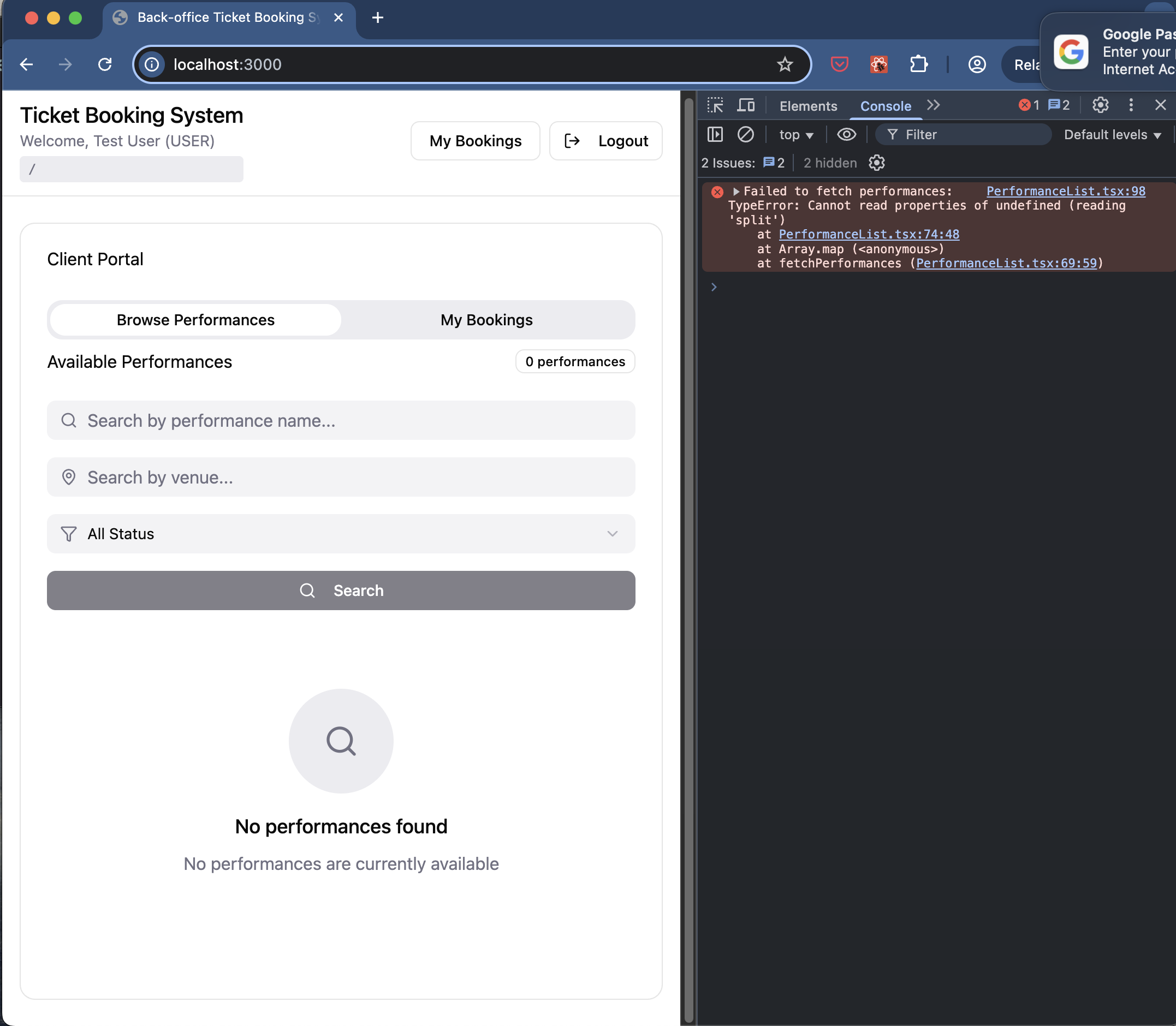Open the PerformanceList.tsx:98 source link
Image resolution: width=1176 pixels, height=1026 pixels.
(x=1066, y=191)
